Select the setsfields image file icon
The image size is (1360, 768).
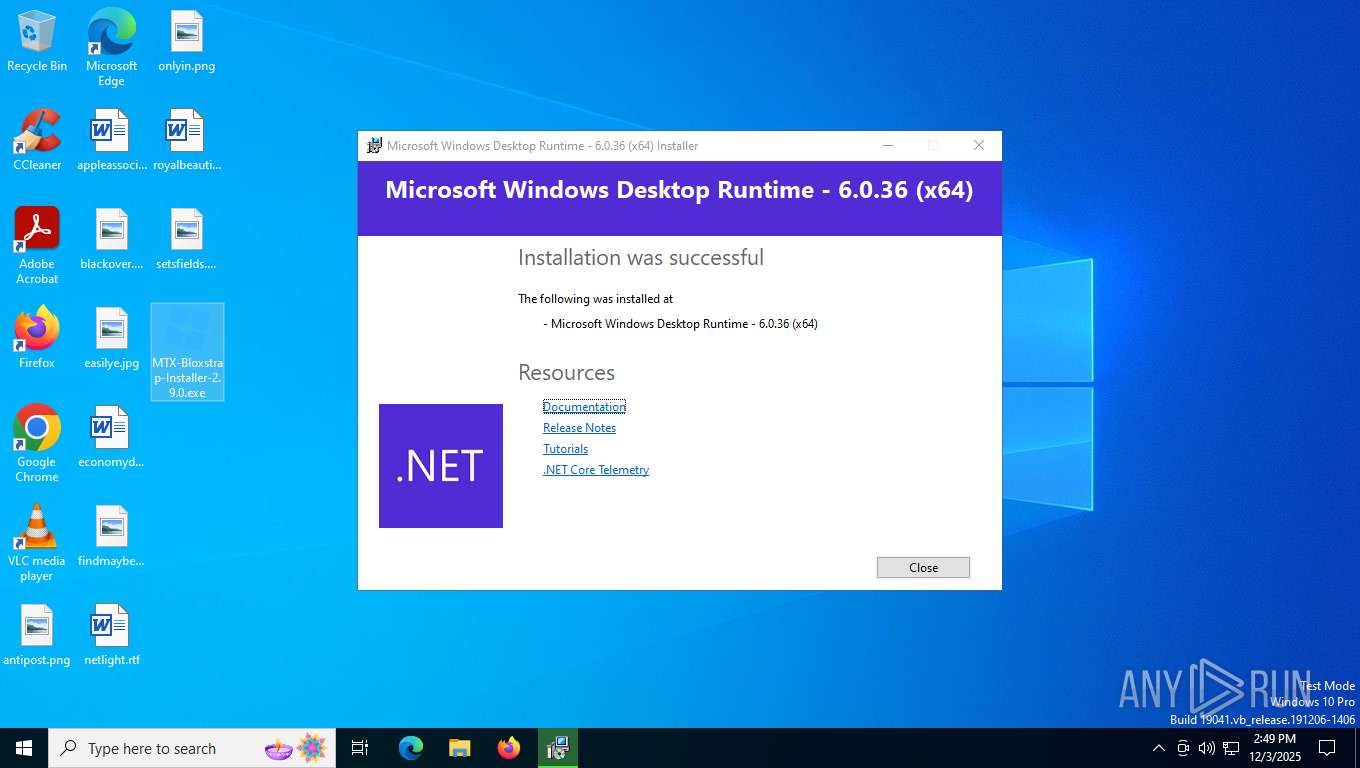tap(186, 240)
